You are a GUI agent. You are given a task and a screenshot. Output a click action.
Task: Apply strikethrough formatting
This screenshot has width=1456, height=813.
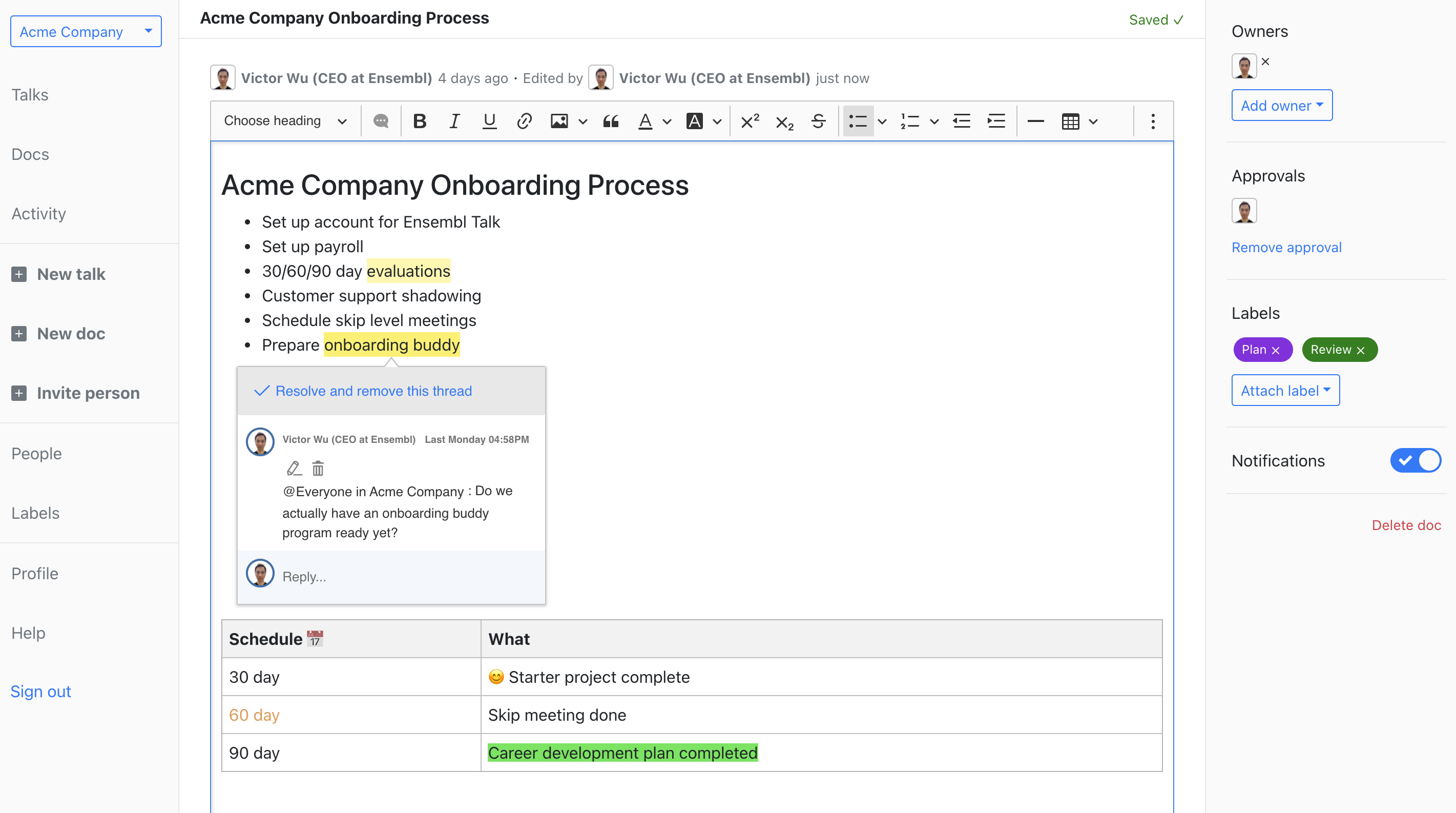819,121
